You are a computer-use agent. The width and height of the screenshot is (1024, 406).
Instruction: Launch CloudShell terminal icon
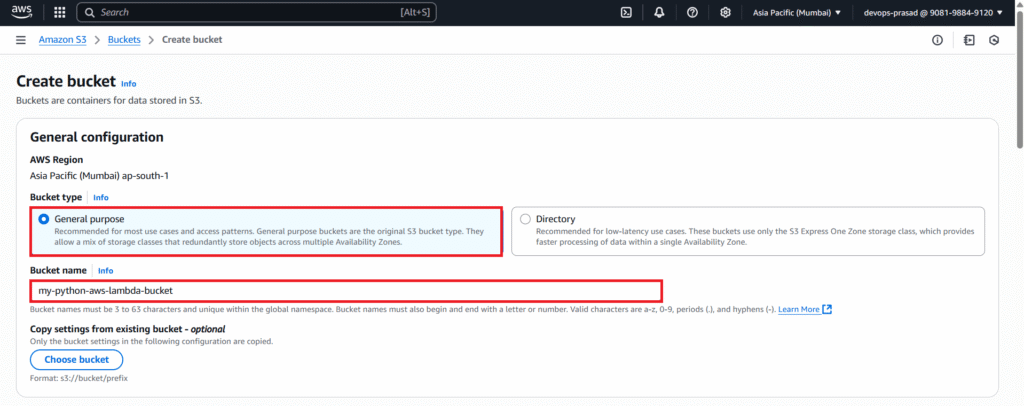(626, 12)
